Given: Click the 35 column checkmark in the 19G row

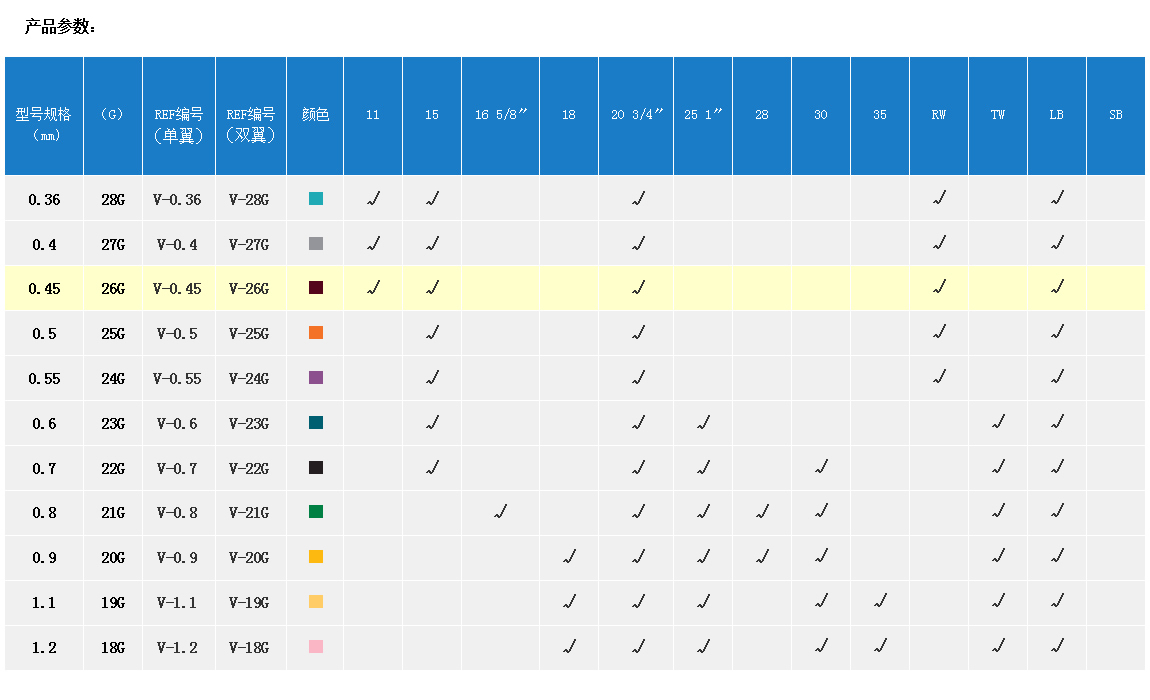Looking at the screenshot, I should pyautogui.click(x=880, y=602).
